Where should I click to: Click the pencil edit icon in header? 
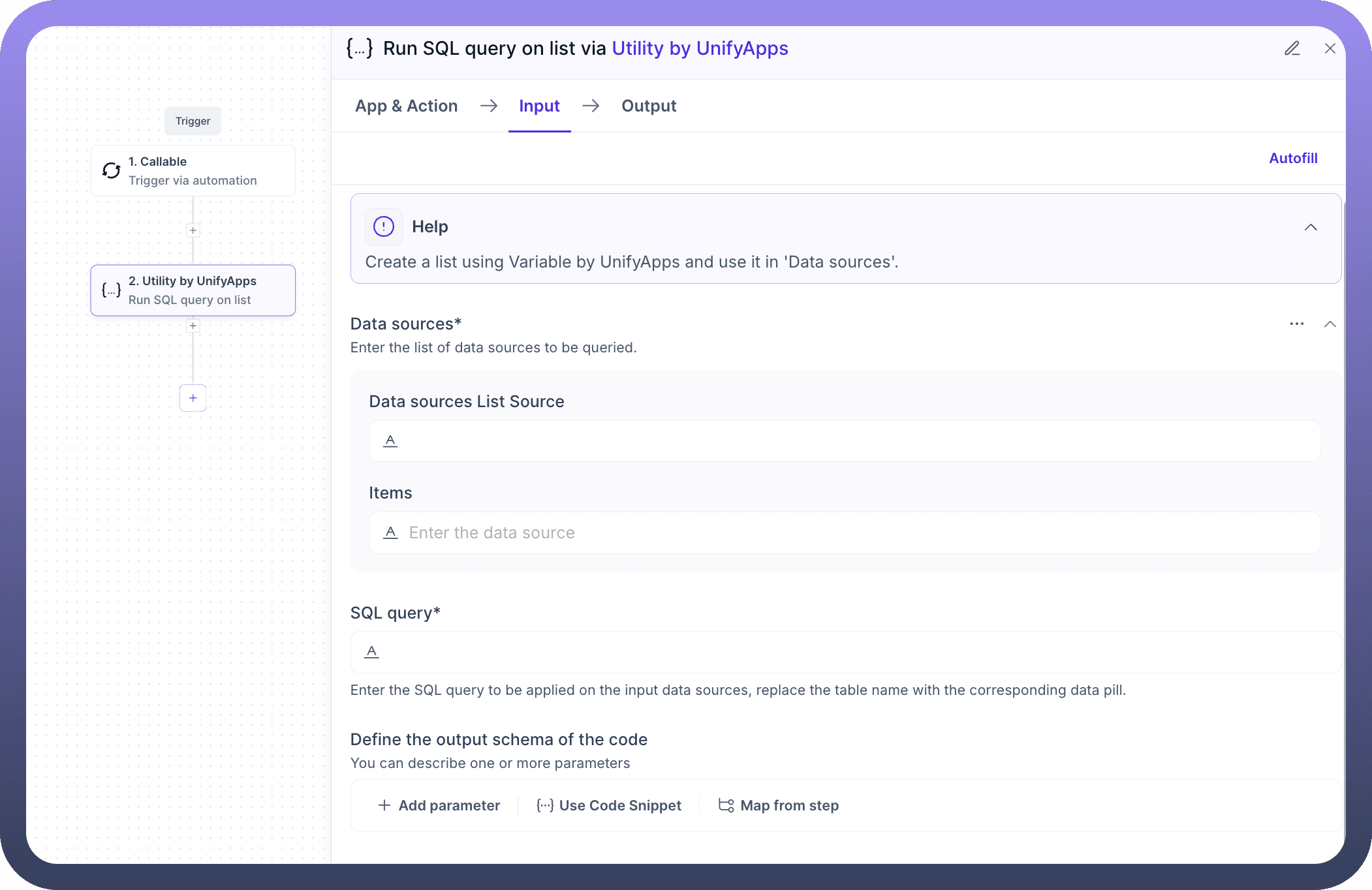pos(1292,48)
